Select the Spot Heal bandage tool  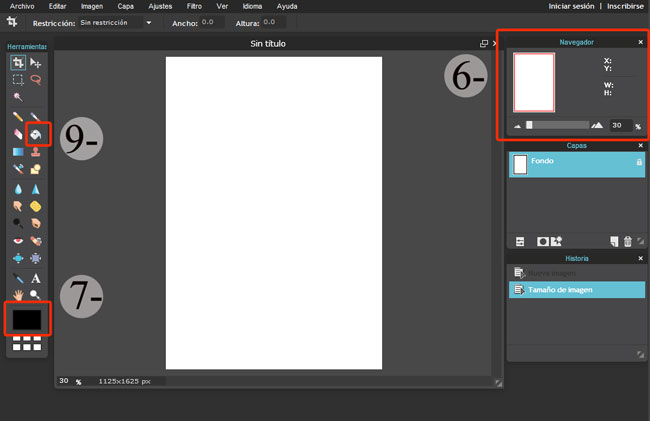pyautogui.click(x=36, y=241)
